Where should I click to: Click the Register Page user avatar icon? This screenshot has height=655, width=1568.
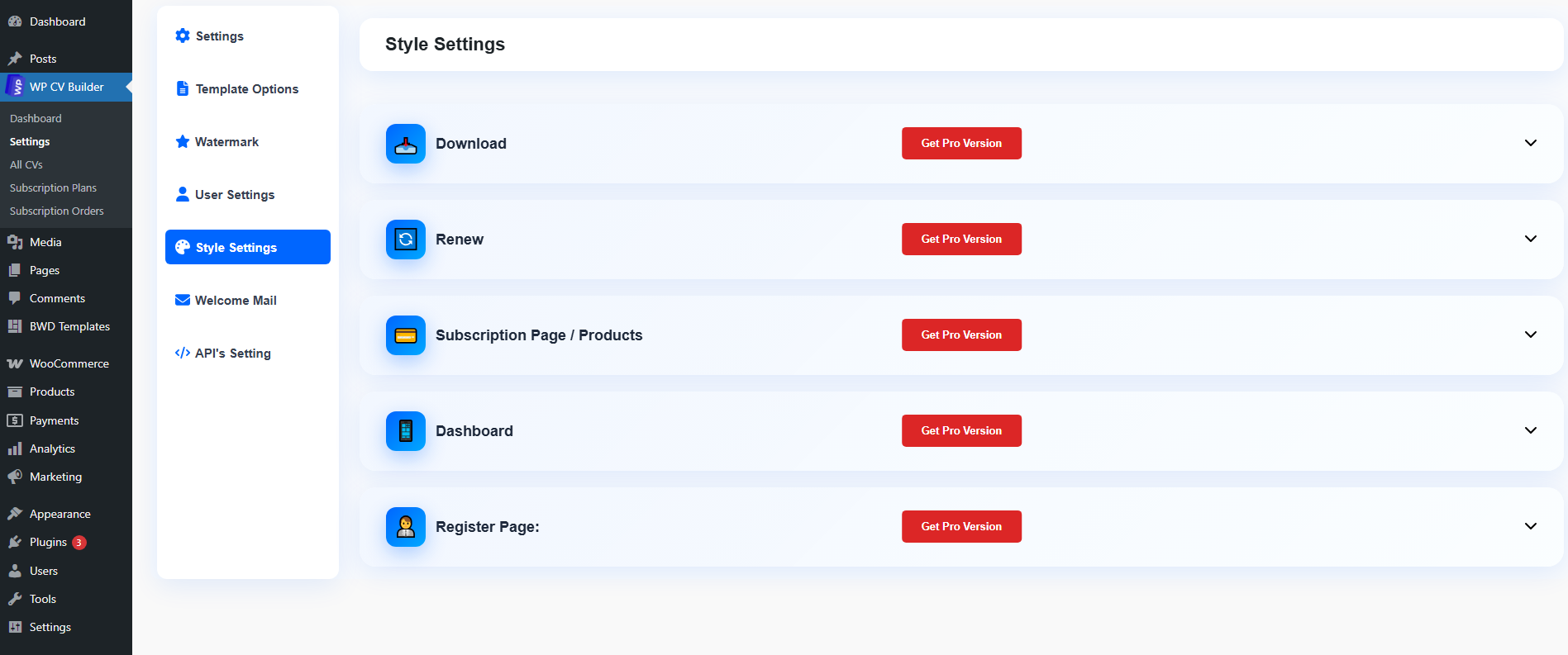coord(406,527)
